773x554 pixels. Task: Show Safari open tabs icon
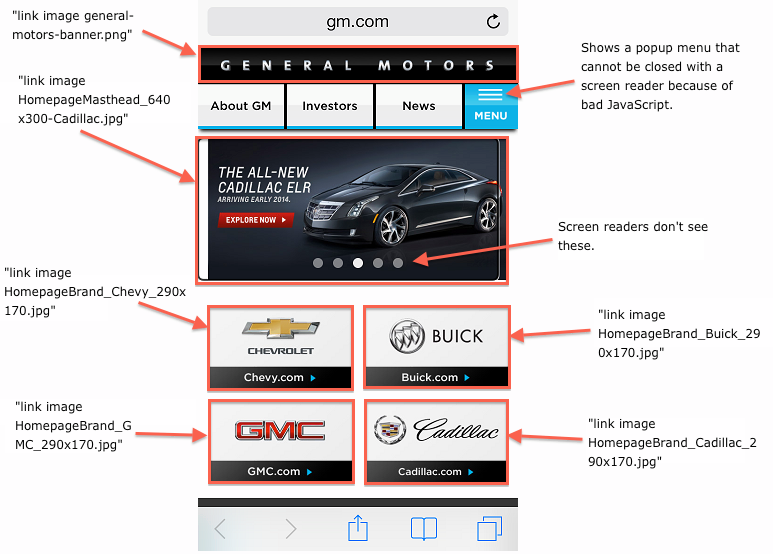(490, 528)
